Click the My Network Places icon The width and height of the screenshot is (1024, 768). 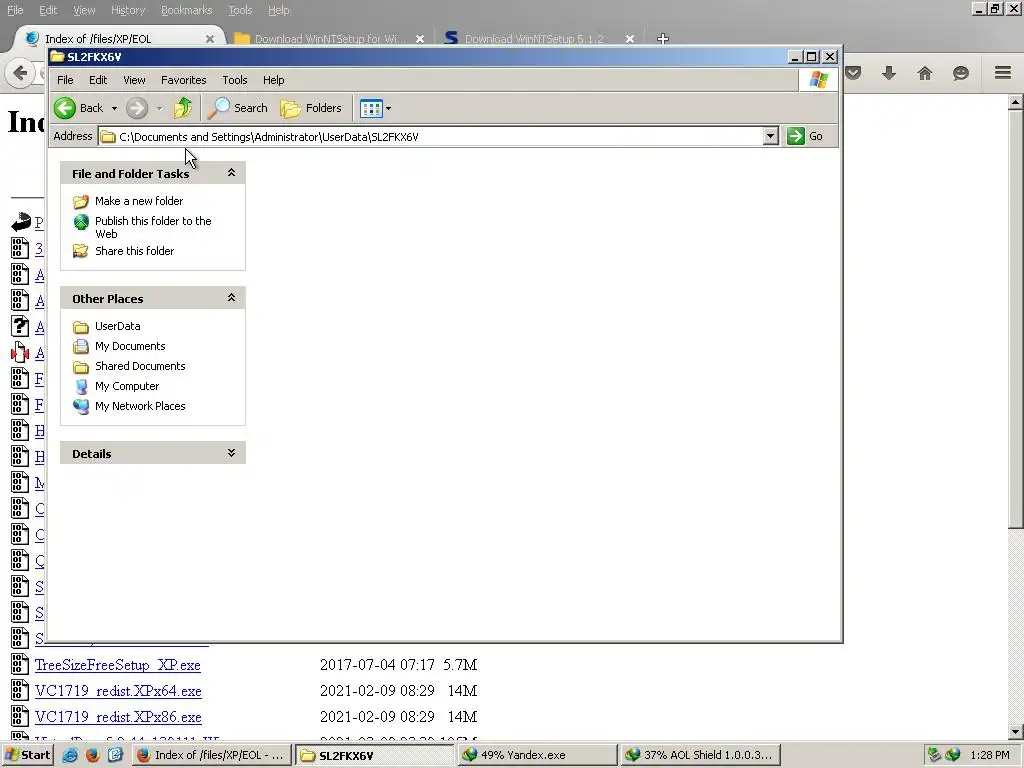pyautogui.click(x=81, y=406)
